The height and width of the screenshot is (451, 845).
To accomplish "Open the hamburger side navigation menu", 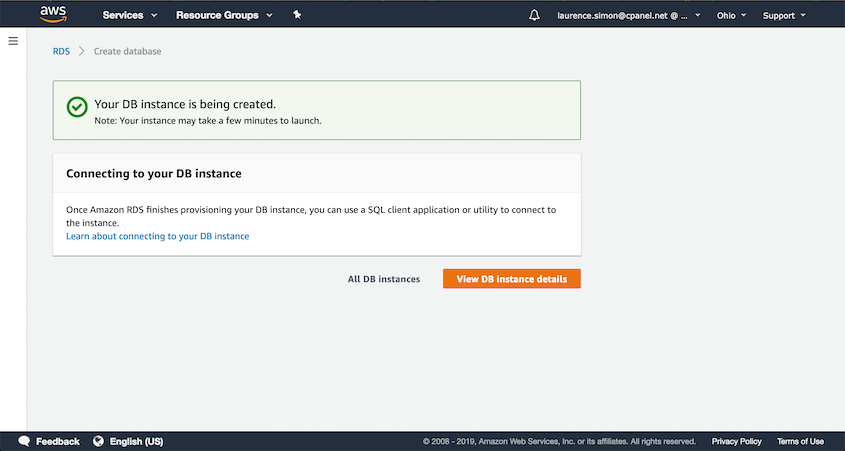I will [x=13, y=41].
